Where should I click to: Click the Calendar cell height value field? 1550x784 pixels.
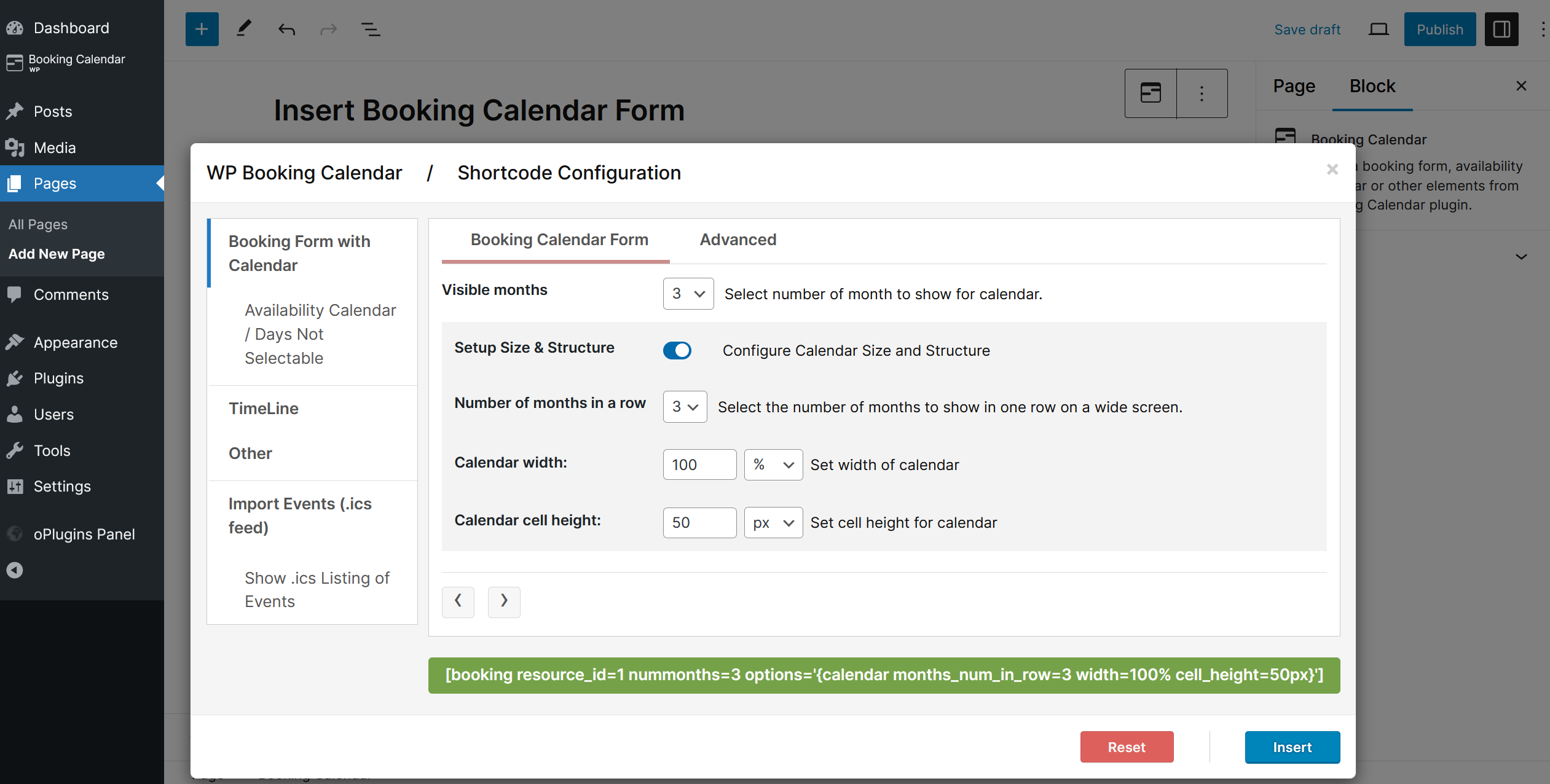(x=699, y=522)
